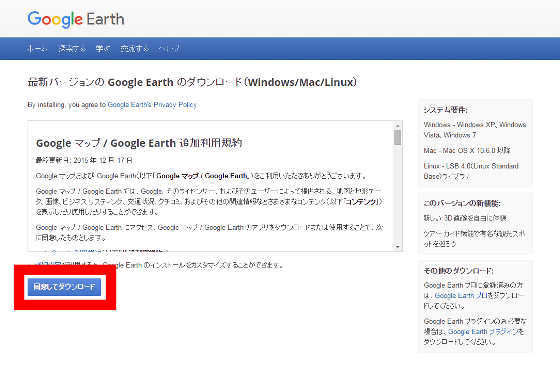Image resolution: width=560 pixels, height=390 pixels.
Task: Click the terms date line 2015 年 12 月 17 日
Action: point(84,160)
